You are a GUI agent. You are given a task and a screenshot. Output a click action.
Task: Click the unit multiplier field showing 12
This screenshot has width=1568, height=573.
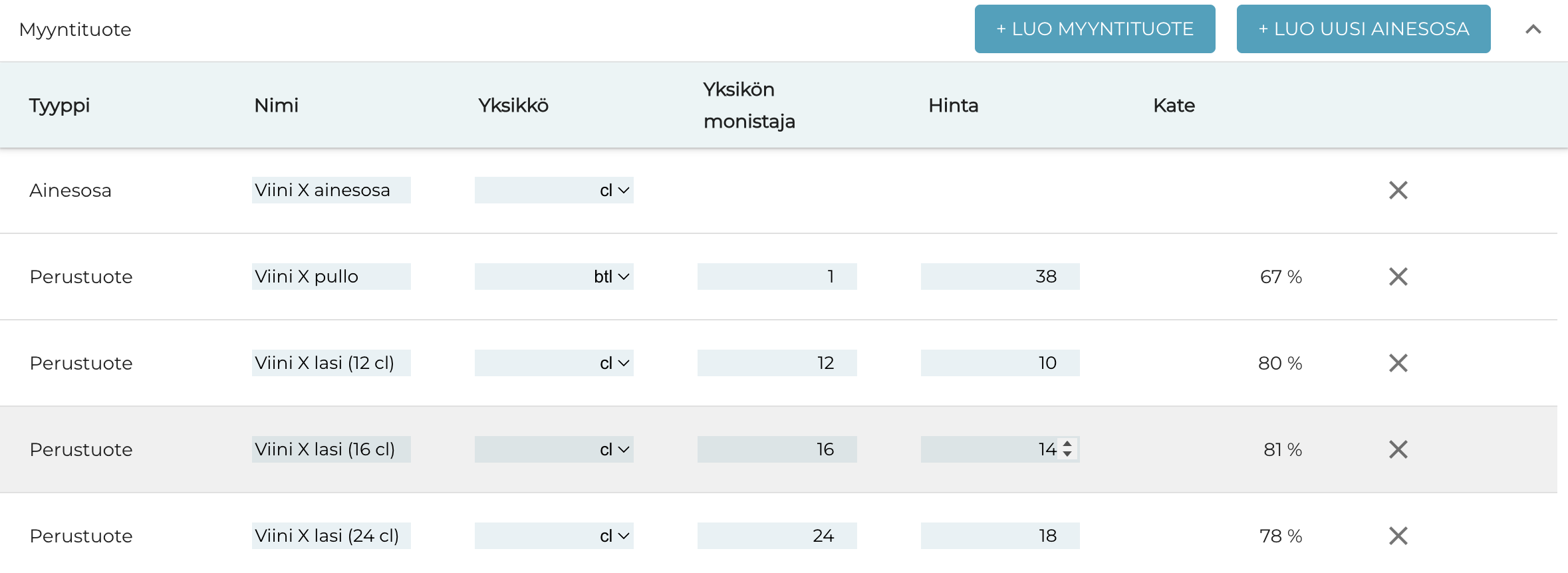pos(777,364)
